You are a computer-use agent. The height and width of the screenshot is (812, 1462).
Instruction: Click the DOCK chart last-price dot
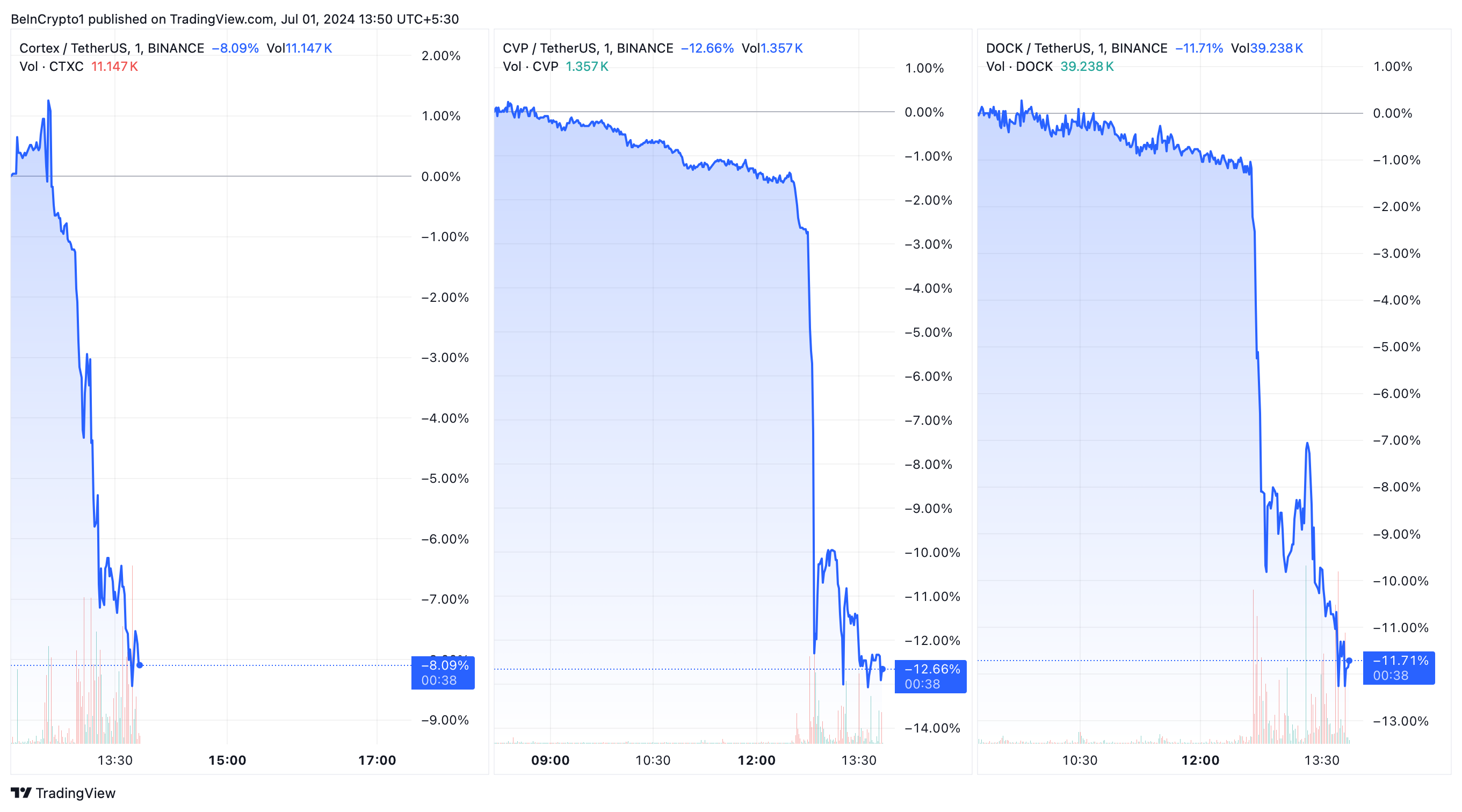[1349, 661]
